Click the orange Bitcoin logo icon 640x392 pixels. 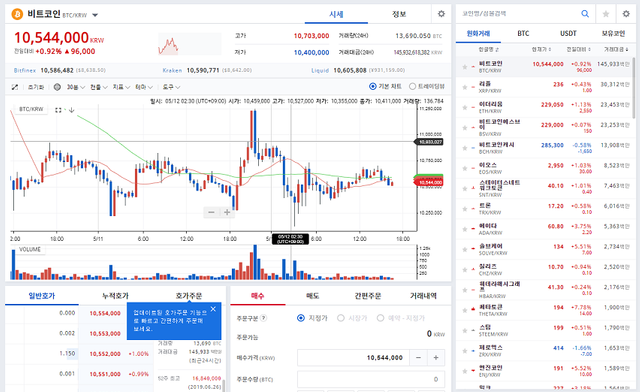coord(17,14)
